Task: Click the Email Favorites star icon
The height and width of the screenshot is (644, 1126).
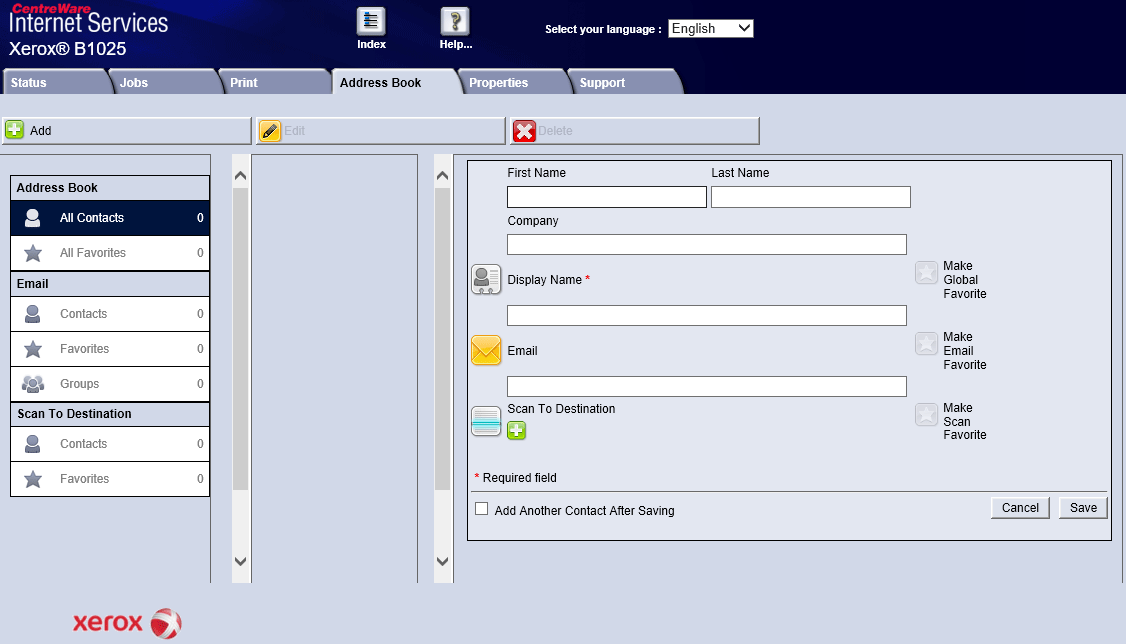Action: pos(32,349)
